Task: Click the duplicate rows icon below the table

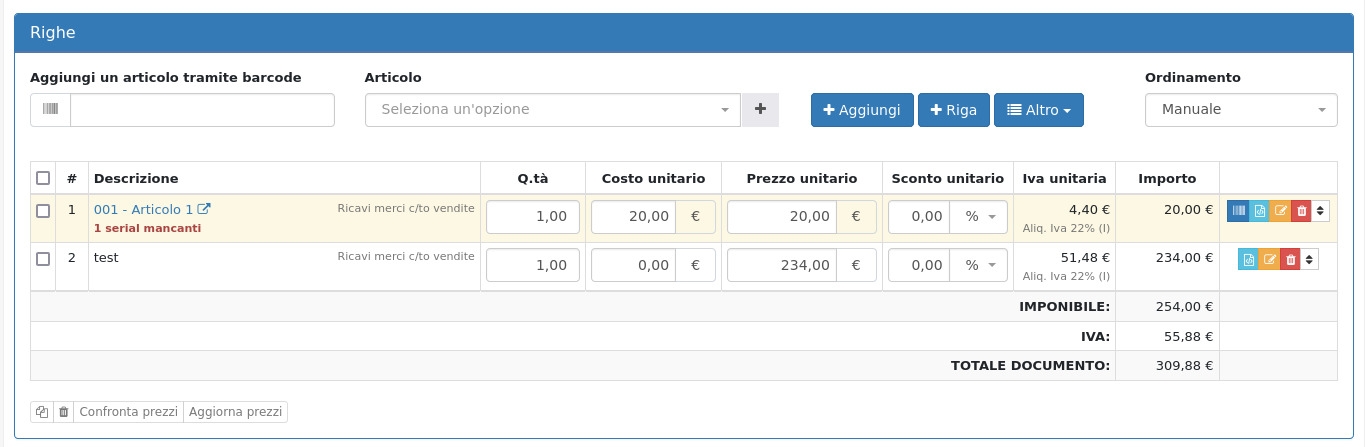Action: [42, 412]
